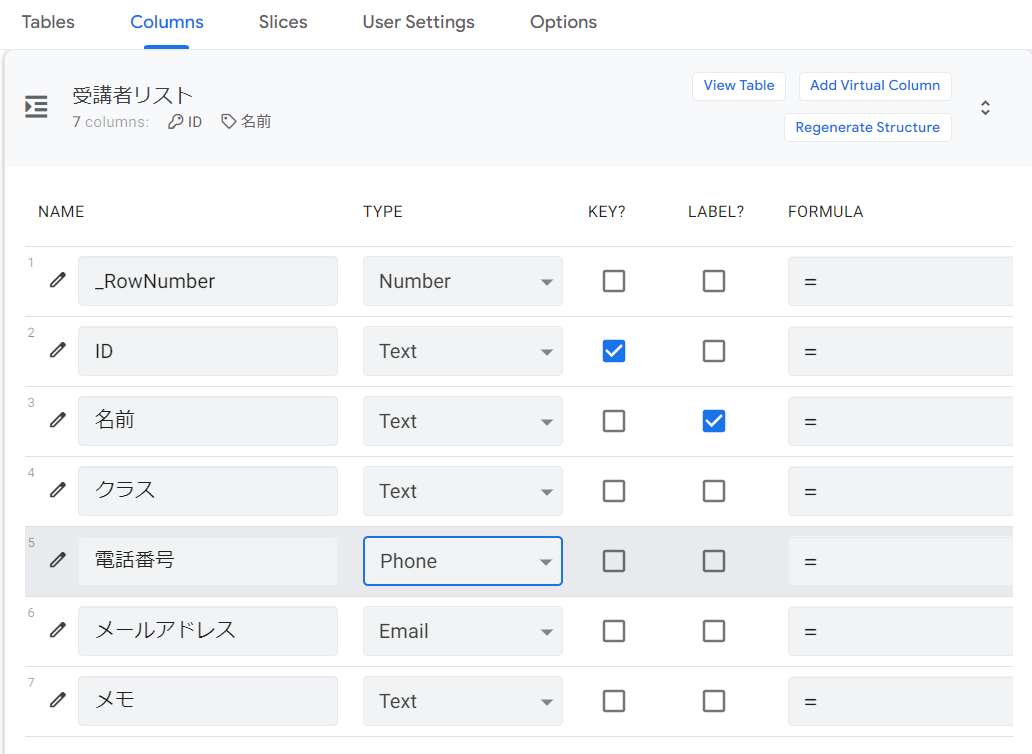Edit the 電話番号 column via pencil icon

pos(58,560)
